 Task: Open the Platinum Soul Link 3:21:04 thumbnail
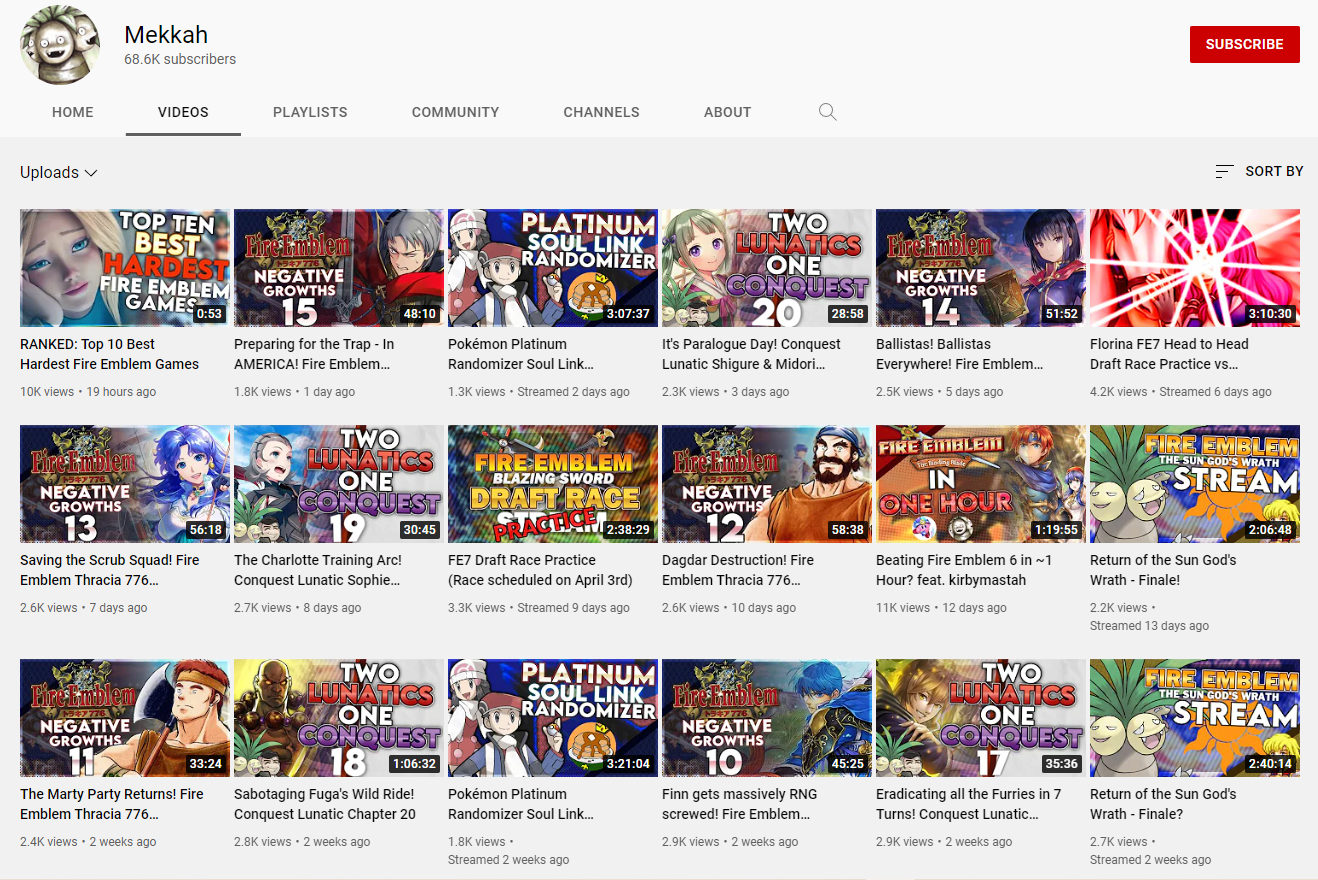click(553, 718)
